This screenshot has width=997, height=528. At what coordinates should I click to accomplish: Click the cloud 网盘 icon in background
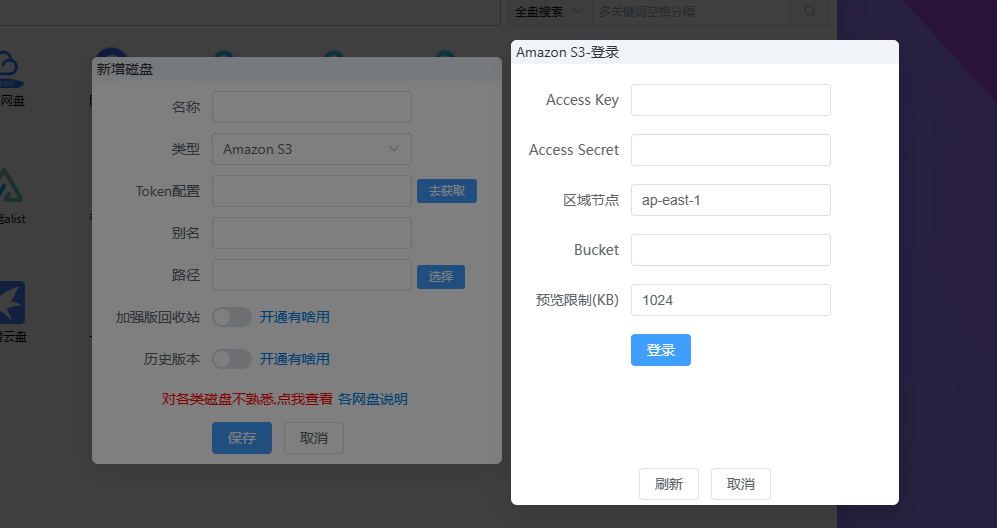tap(11, 69)
